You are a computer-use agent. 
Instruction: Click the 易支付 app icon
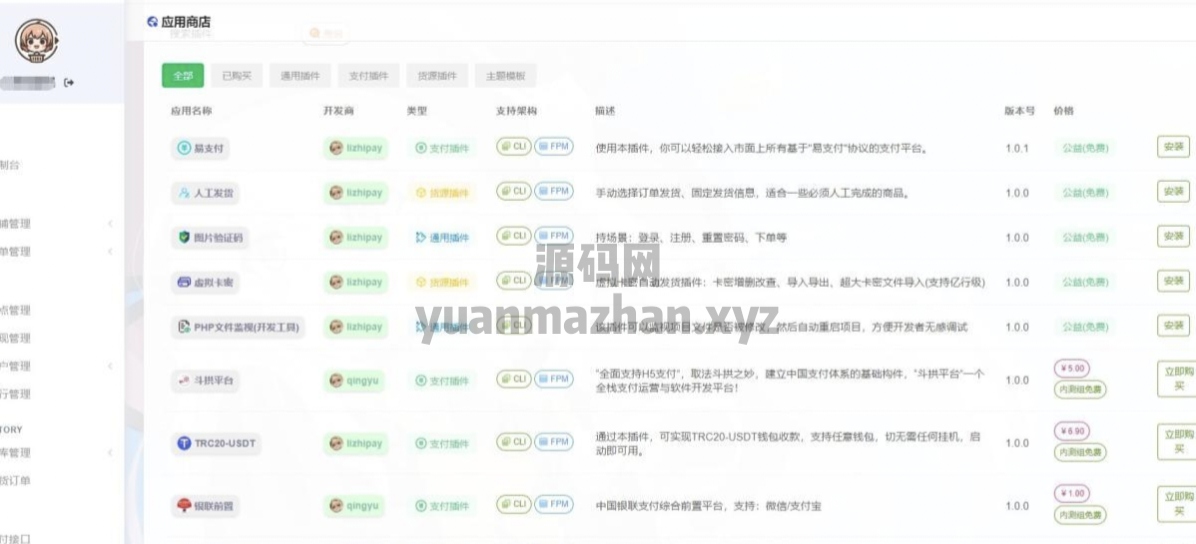pyautogui.click(x=184, y=148)
